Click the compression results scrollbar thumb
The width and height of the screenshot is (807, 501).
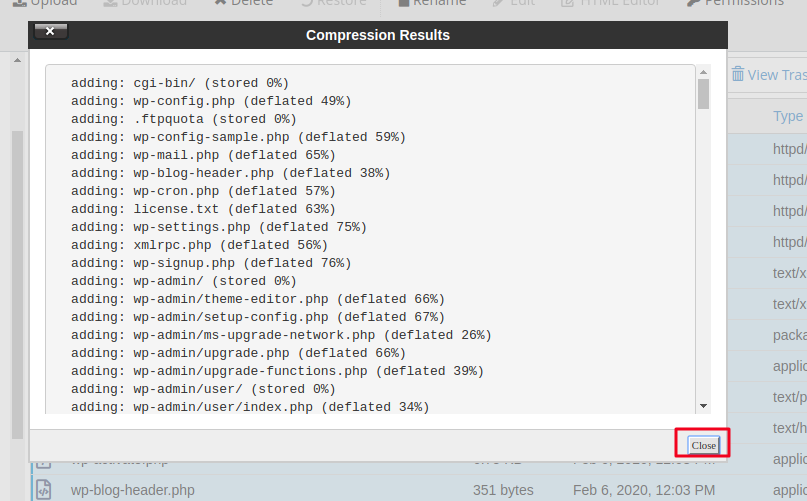click(704, 94)
